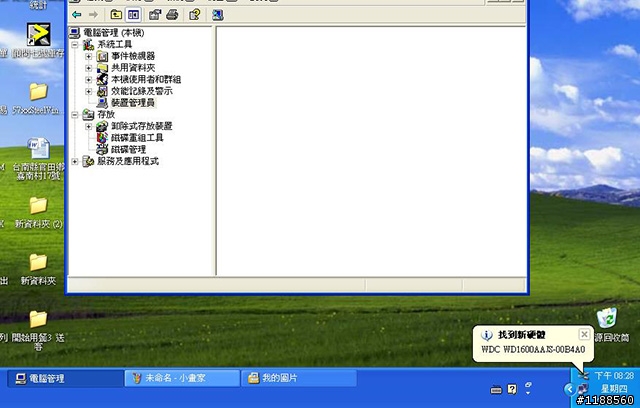Expand the 事件檢視器 node
The image size is (640, 408).
(89, 56)
